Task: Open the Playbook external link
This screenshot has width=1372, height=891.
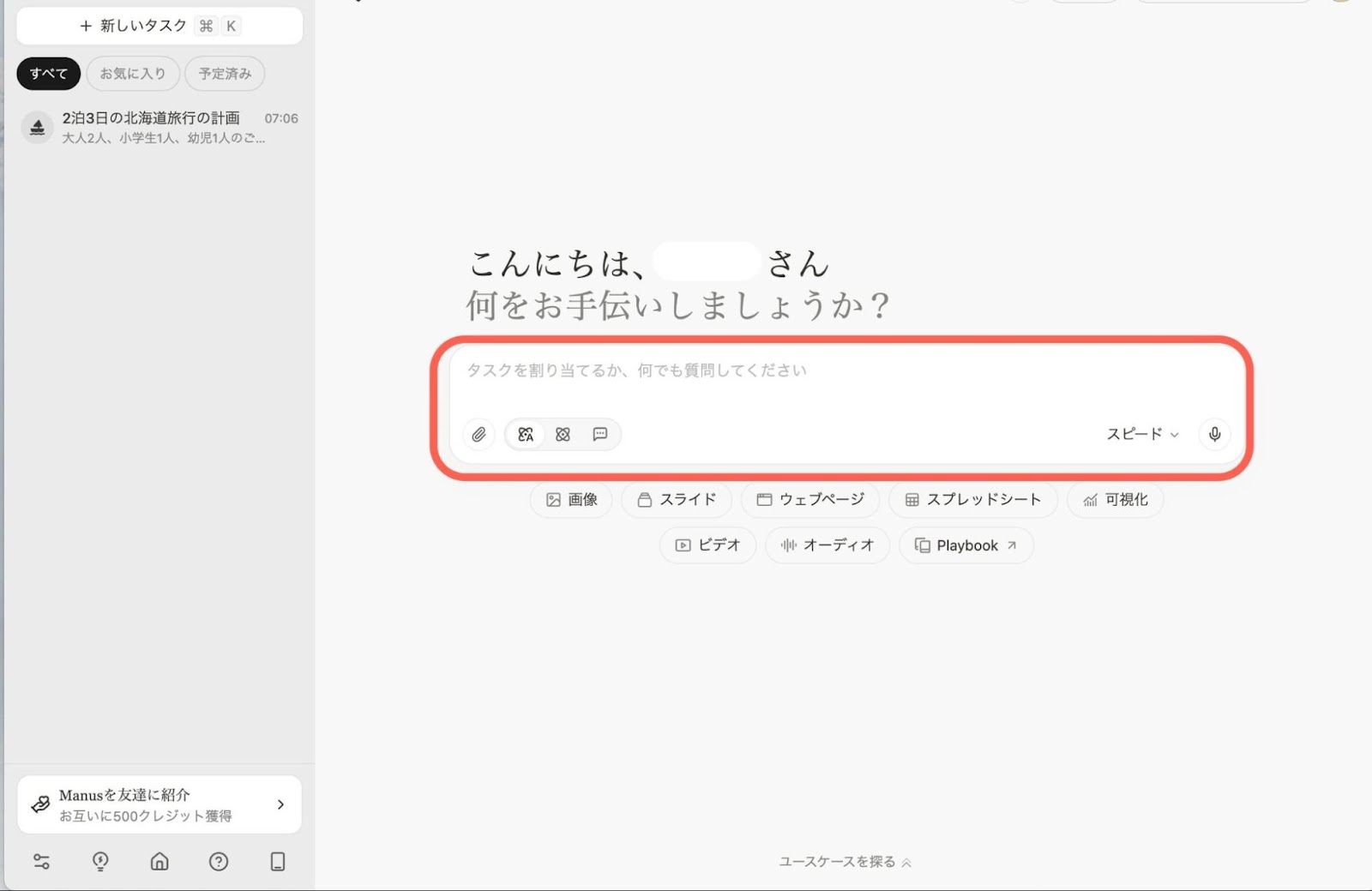Action: coord(966,545)
